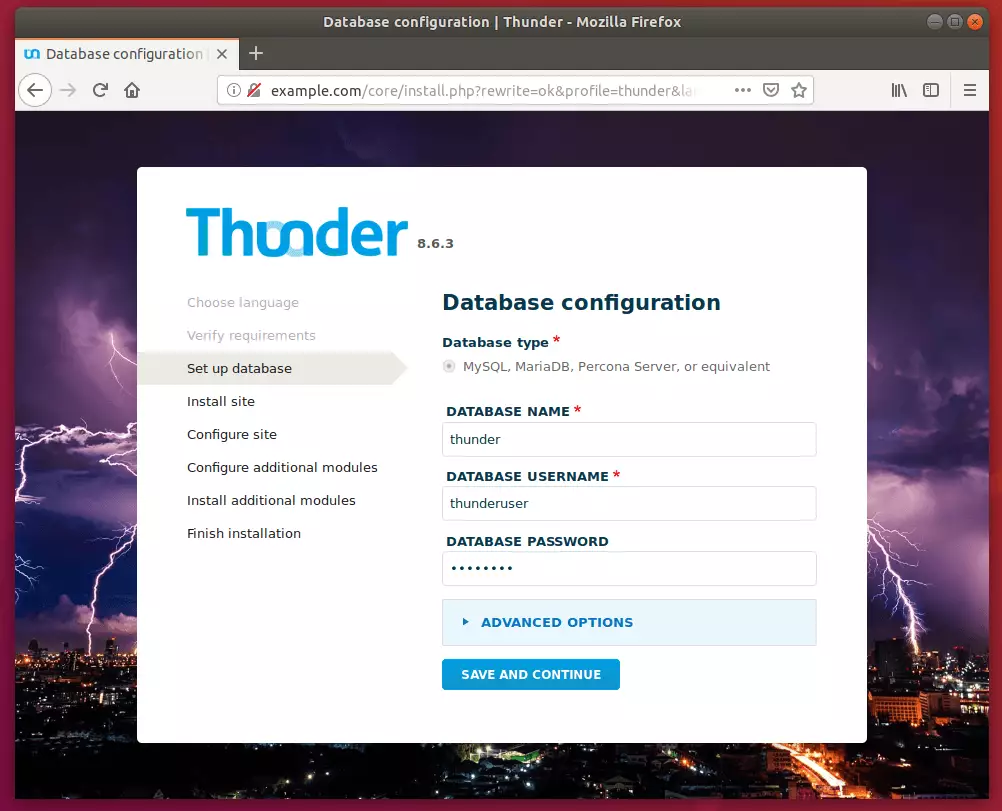Screen dimensions: 1002x811
Task: Go back to the previous page
Action: click(35, 90)
